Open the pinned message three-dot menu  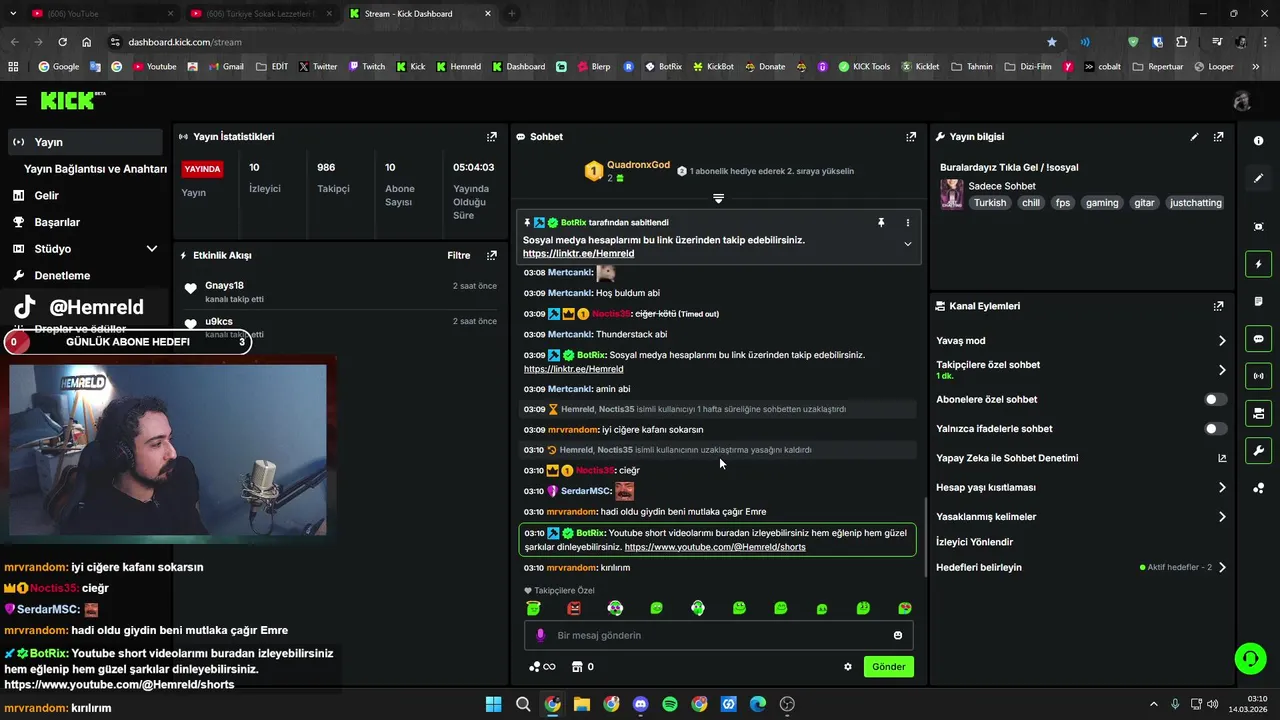pos(908,223)
